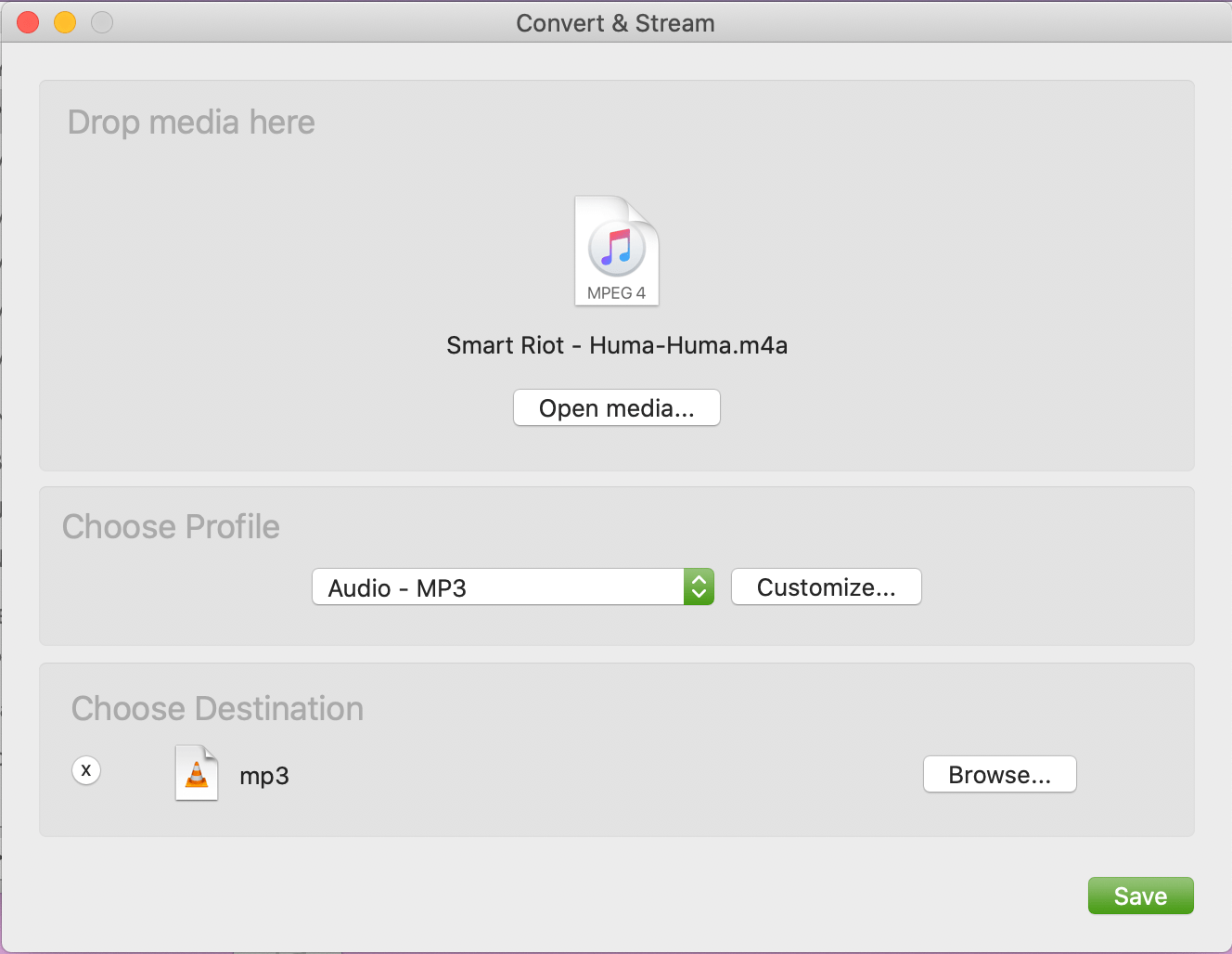Click the Drop media here heading
This screenshot has height=954, width=1232.
pos(191,122)
